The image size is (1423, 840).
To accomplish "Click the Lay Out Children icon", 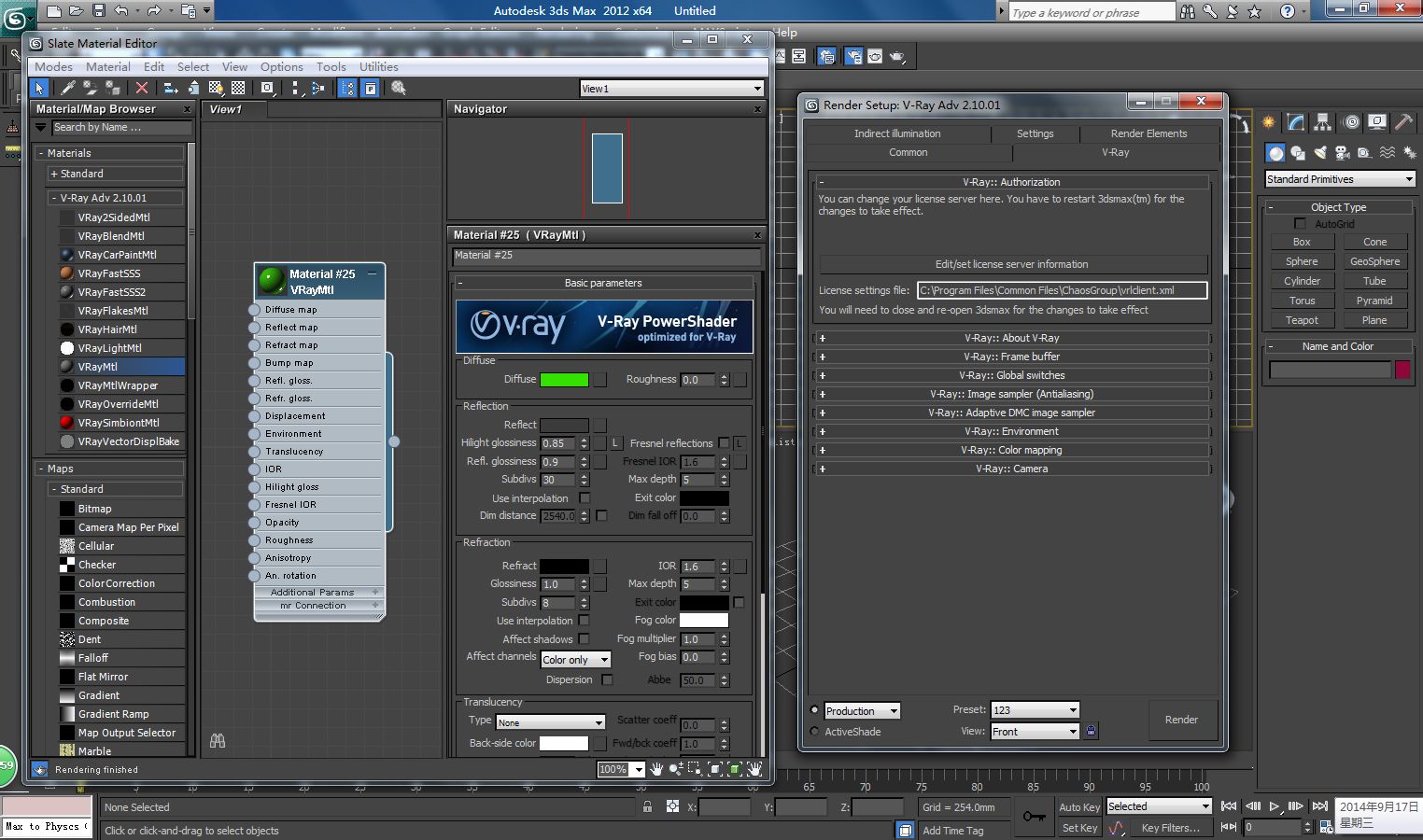I will click(x=318, y=88).
